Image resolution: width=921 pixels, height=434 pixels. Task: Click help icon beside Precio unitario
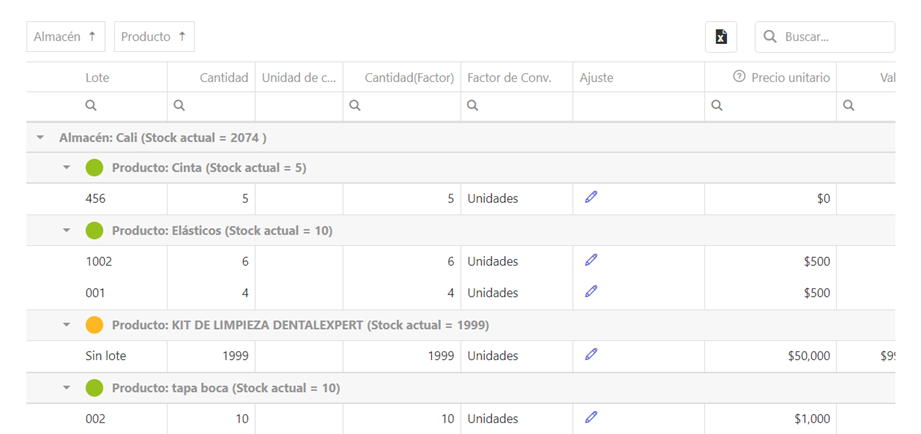point(740,77)
